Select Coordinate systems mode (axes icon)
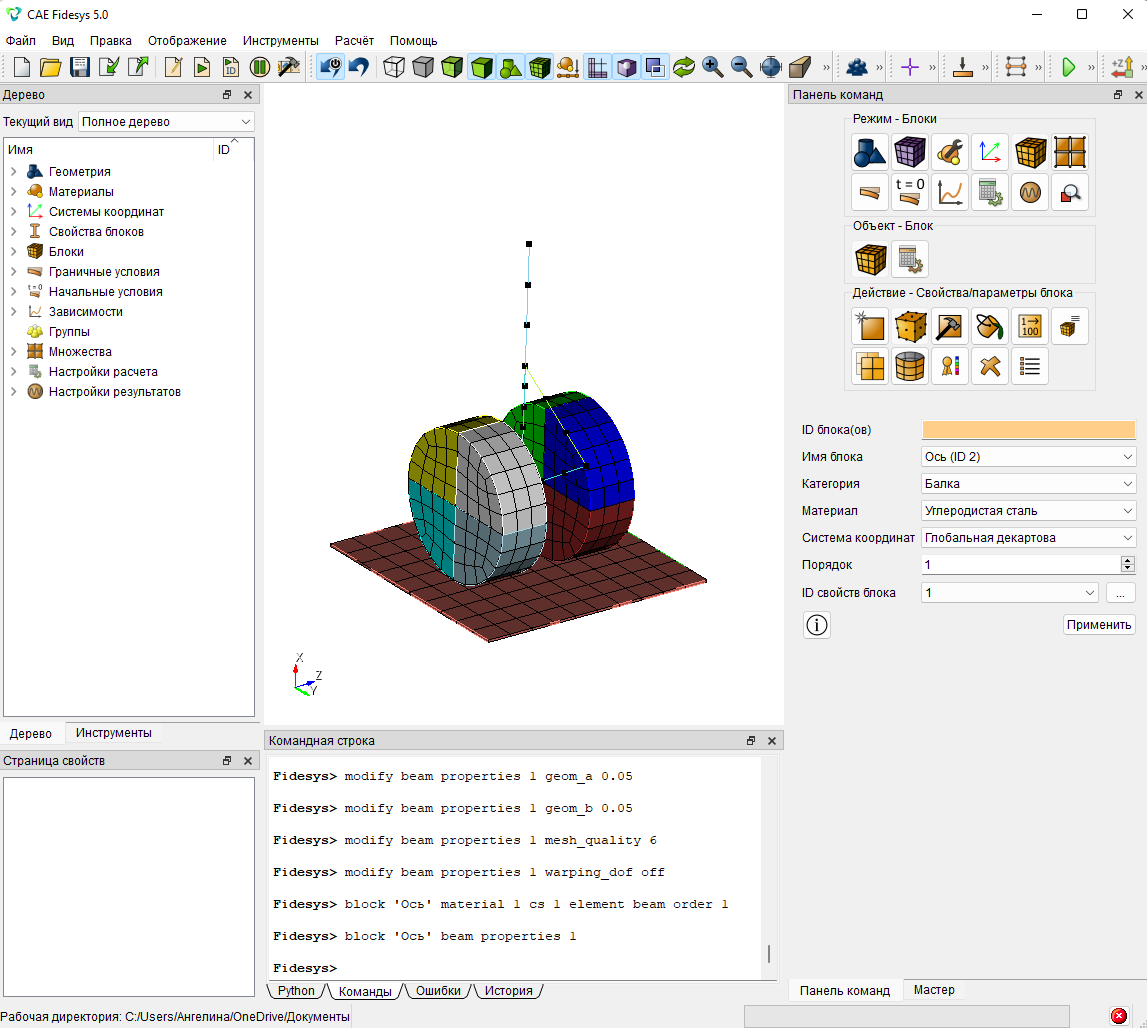The image size is (1147, 1028). coord(990,152)
